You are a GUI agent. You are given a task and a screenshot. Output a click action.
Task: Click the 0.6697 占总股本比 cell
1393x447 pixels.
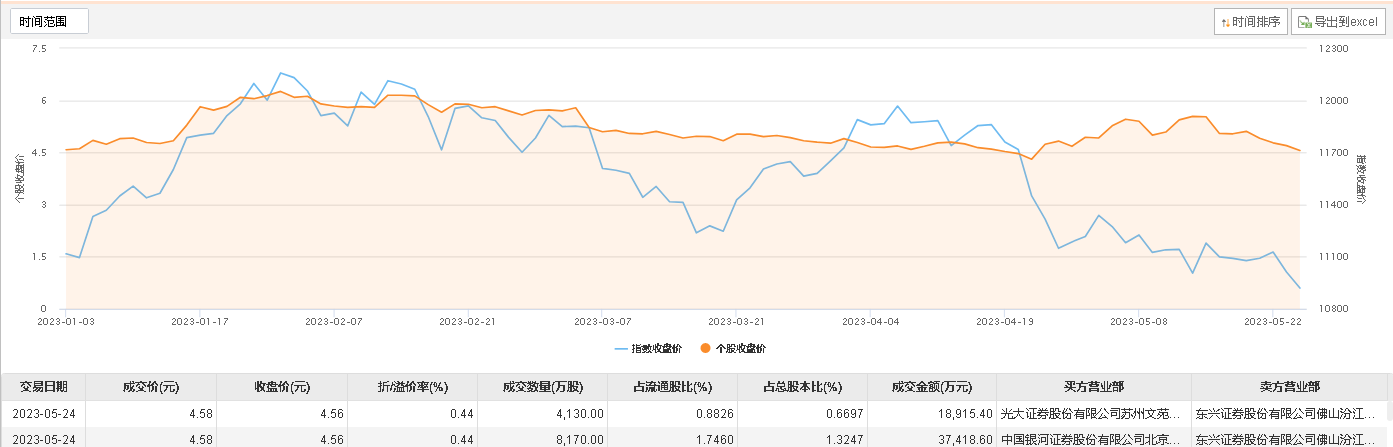point(802,413)
